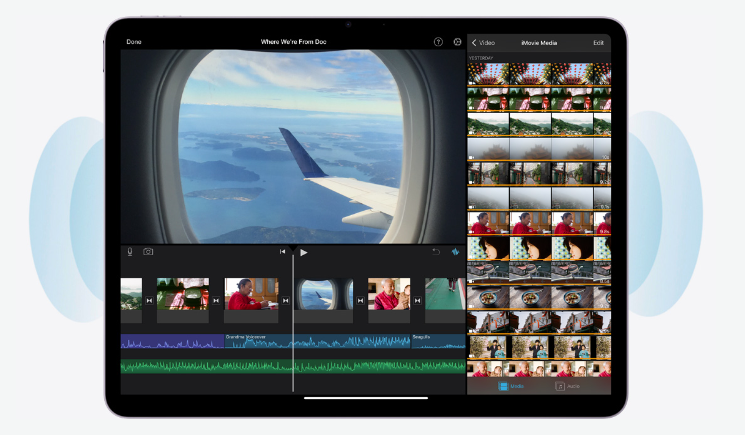The height and width of the screenshot is (435, 745).
Task: Open transition after the cooking pot clip
Action: pos(216,301)
